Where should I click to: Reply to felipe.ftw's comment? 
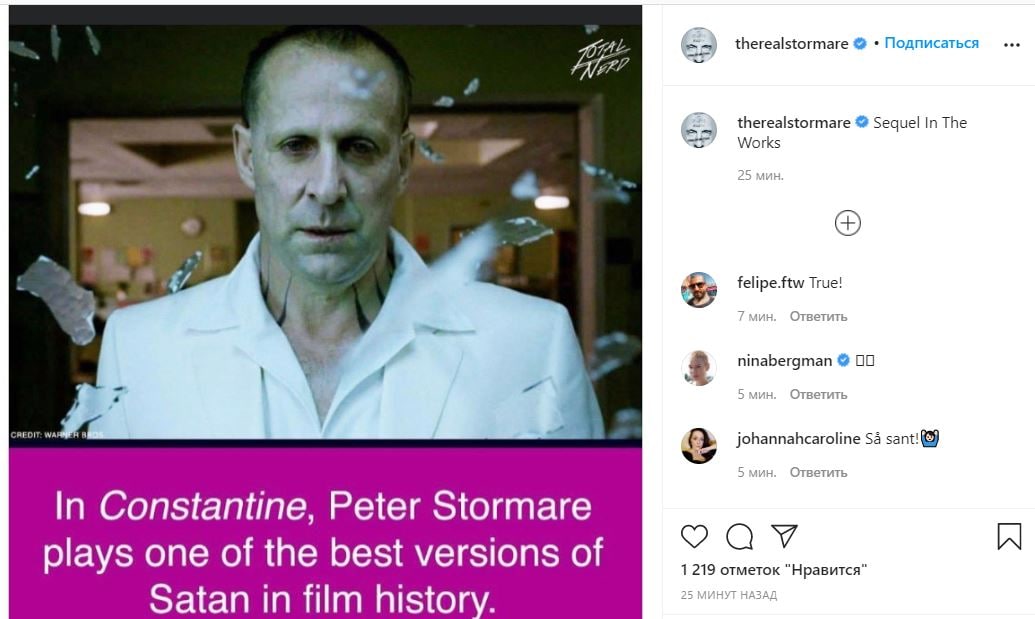(x=818, y=316)
